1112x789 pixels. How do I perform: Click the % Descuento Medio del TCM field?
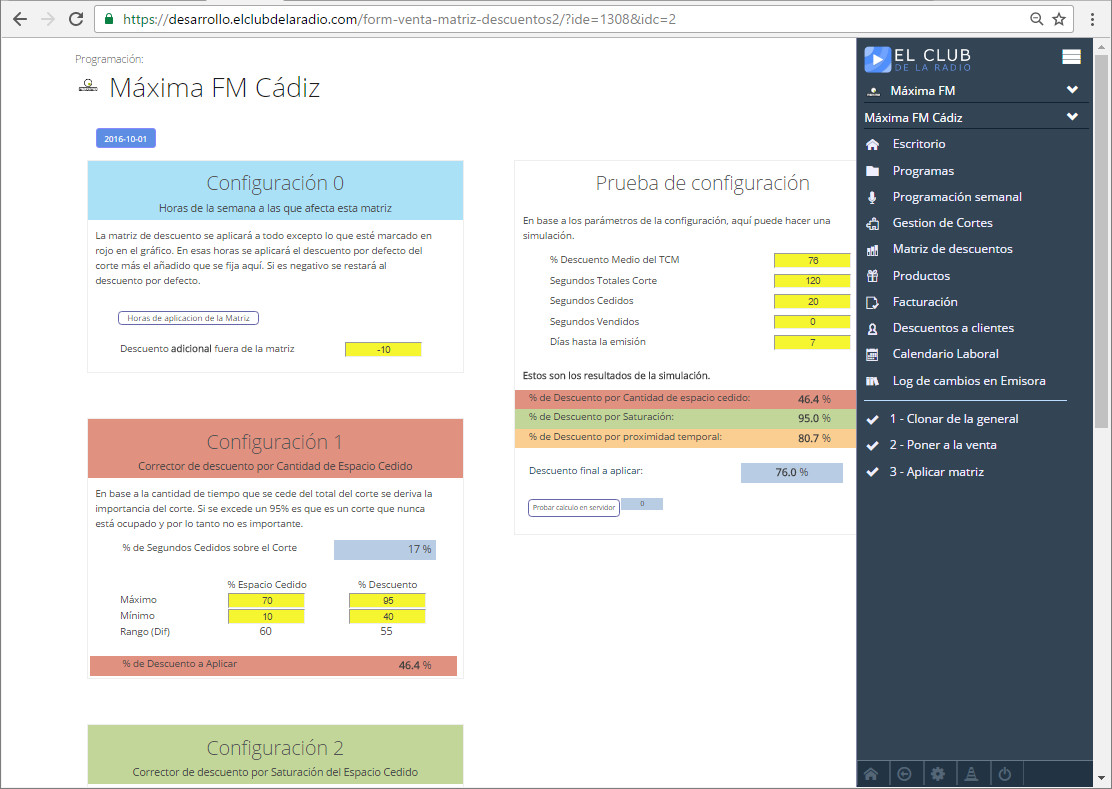(x=812, y=260)
